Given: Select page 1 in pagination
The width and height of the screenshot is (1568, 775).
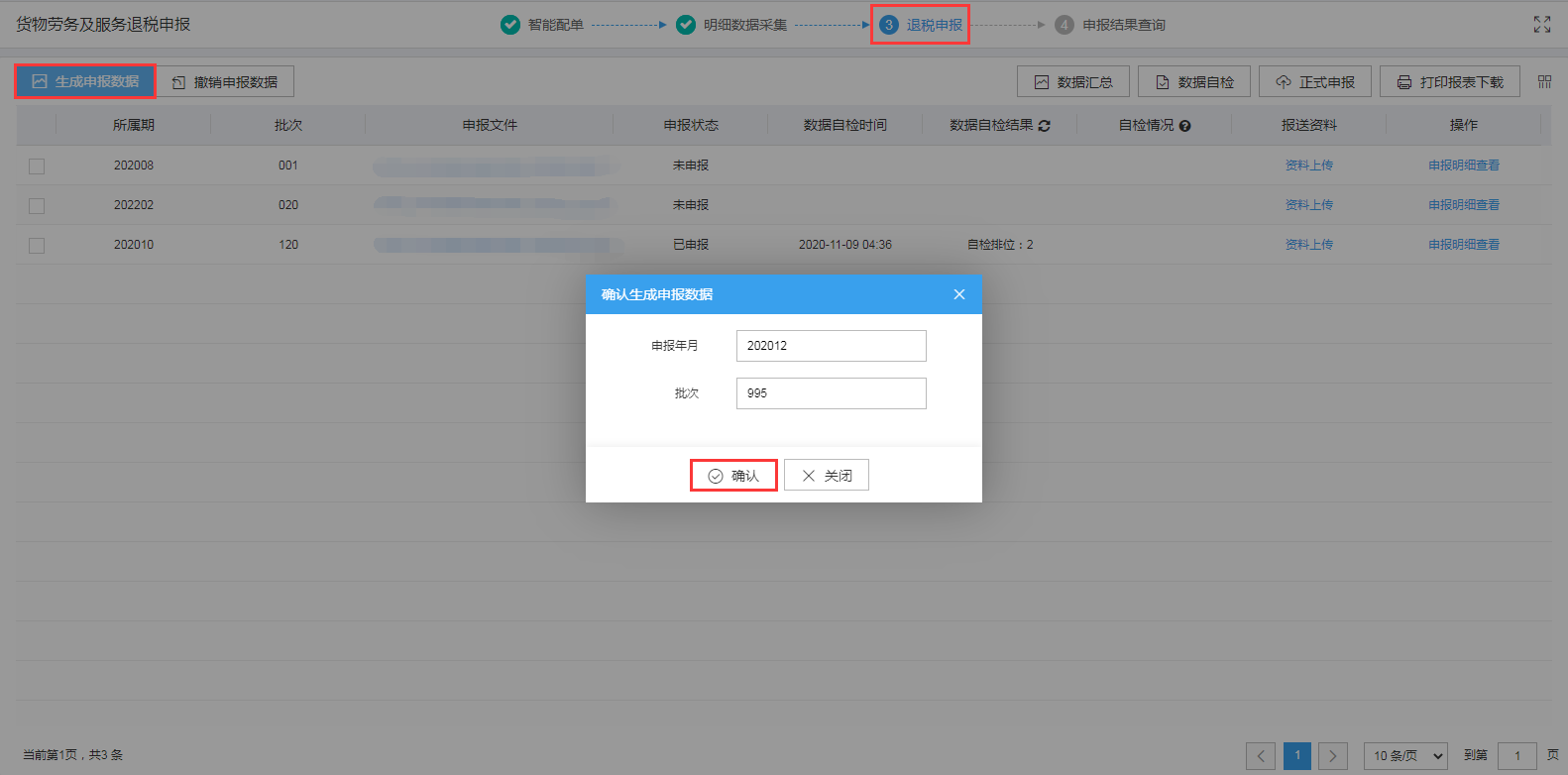Looking at the screenshot, I should pos(1297,755).
